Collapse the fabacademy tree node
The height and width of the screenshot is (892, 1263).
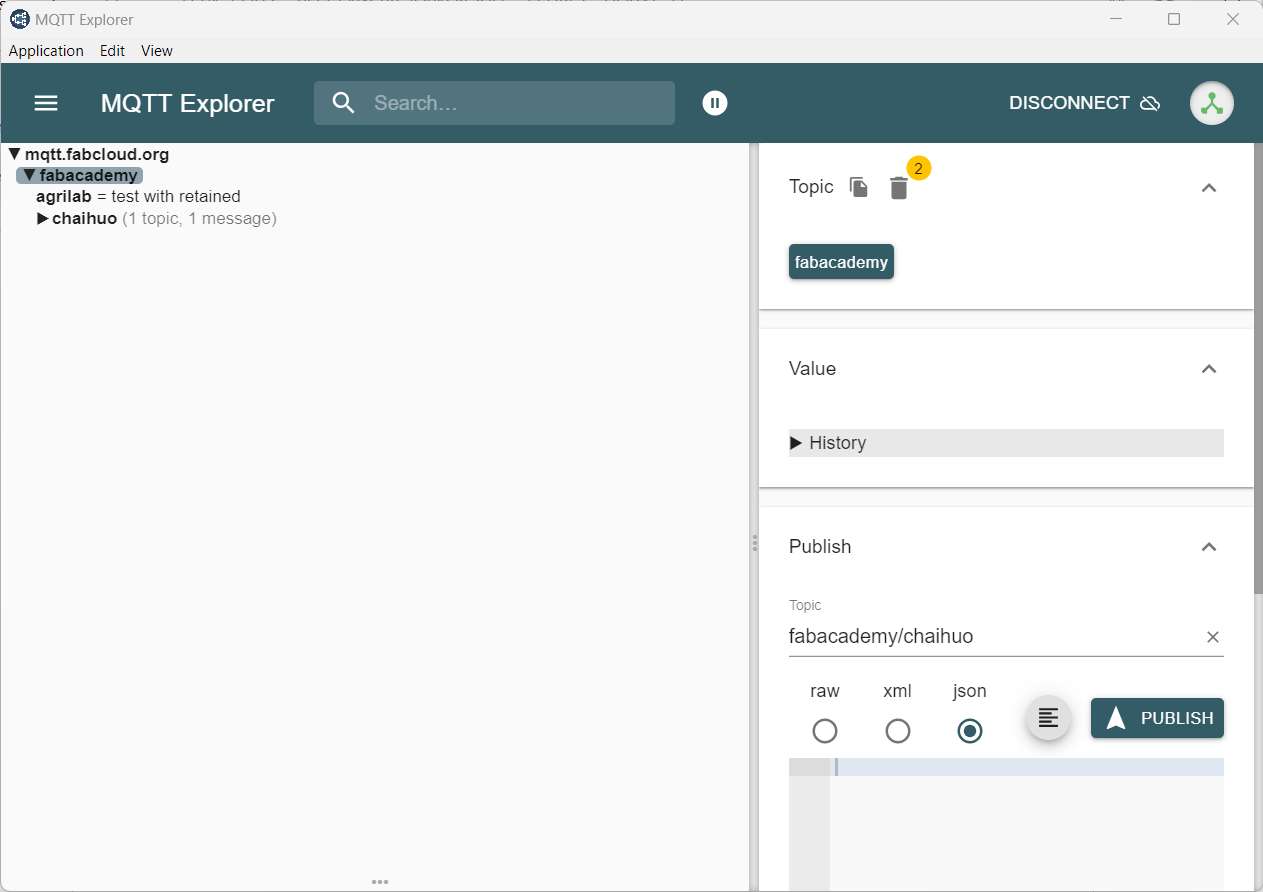point(29,176)
